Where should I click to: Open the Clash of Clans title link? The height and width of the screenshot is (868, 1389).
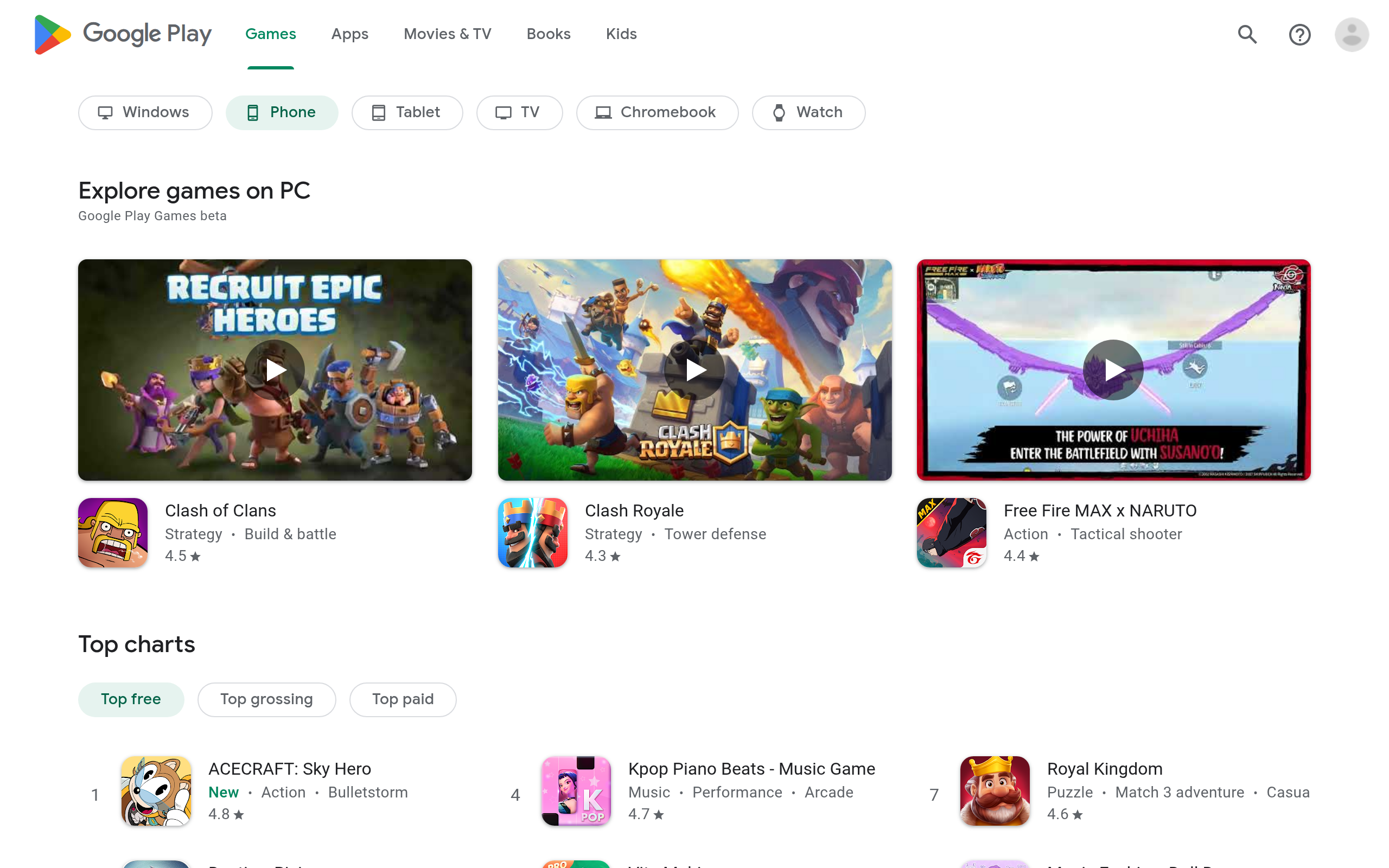pos(220,510)
